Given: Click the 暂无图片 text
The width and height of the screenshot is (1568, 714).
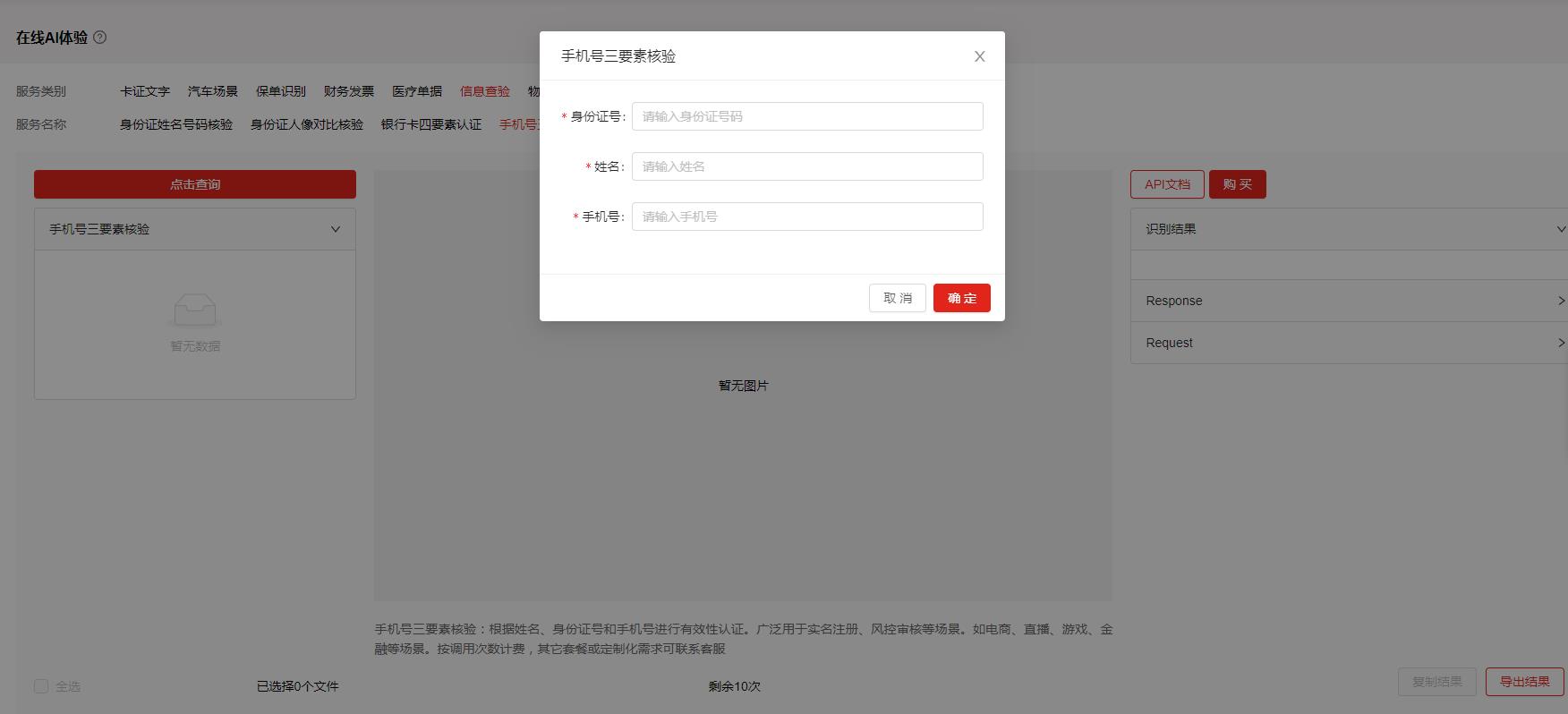Looking at the screenshot, I should [x=744, y=386].
